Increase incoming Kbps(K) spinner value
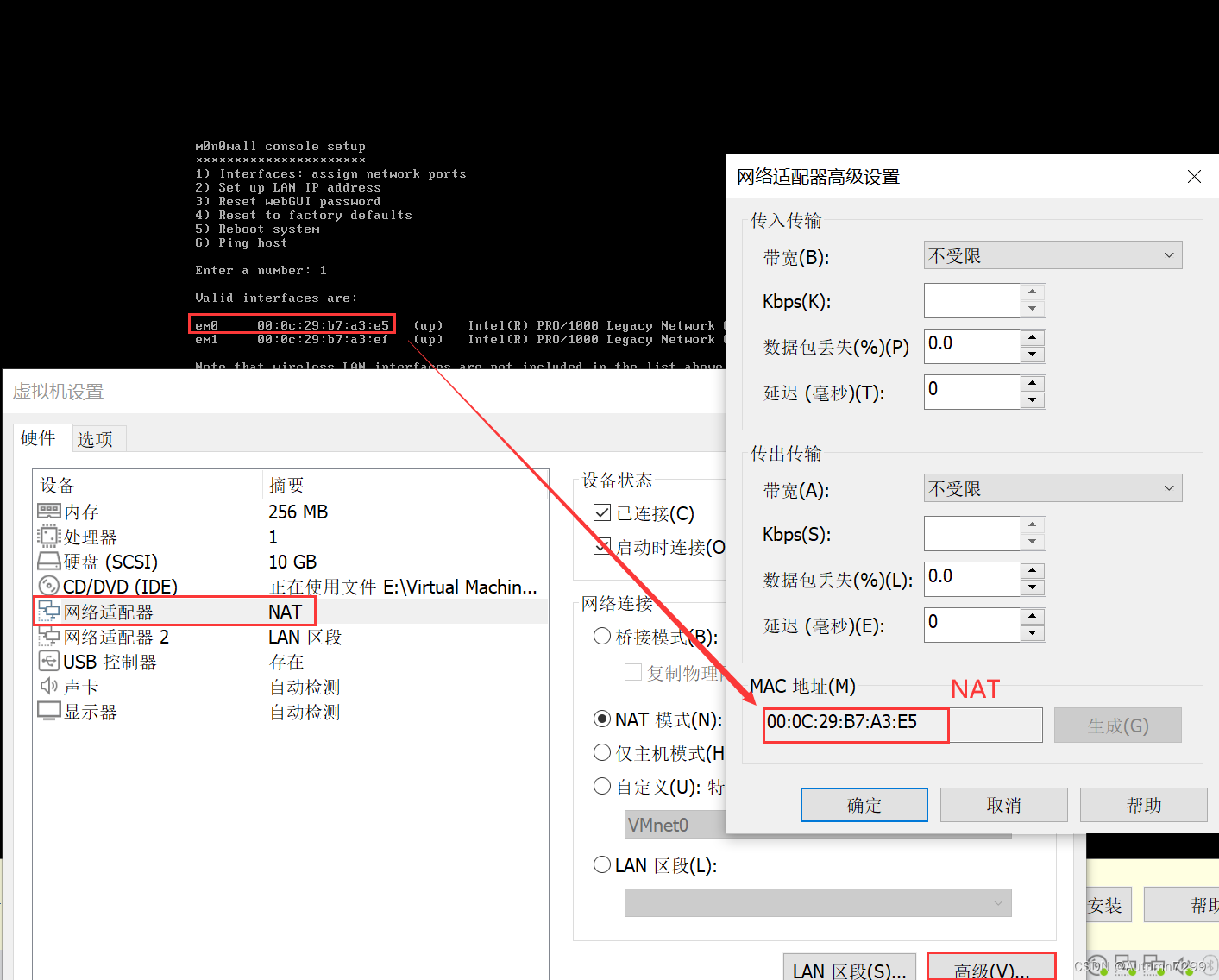1219x980 pixels. (x=1033, y=292)
